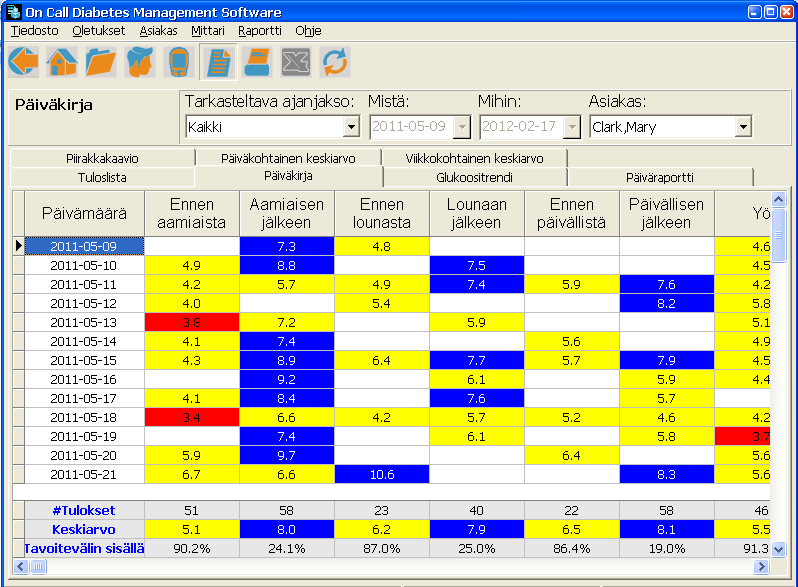Image resolution: width=798 pixels, height=587 pixels.
Task: Click the printer toolbar icon
Action: tap(257, 62)
